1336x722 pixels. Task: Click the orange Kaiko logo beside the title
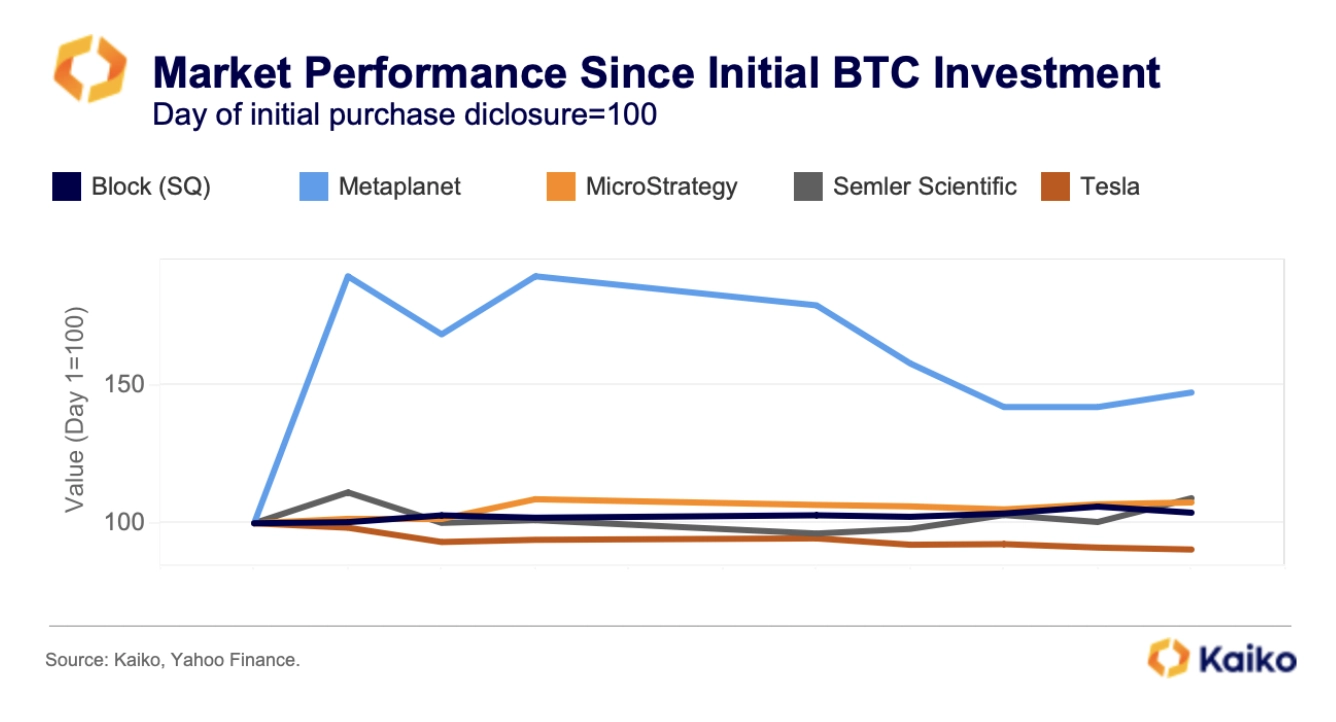click(x=90, y=69)
